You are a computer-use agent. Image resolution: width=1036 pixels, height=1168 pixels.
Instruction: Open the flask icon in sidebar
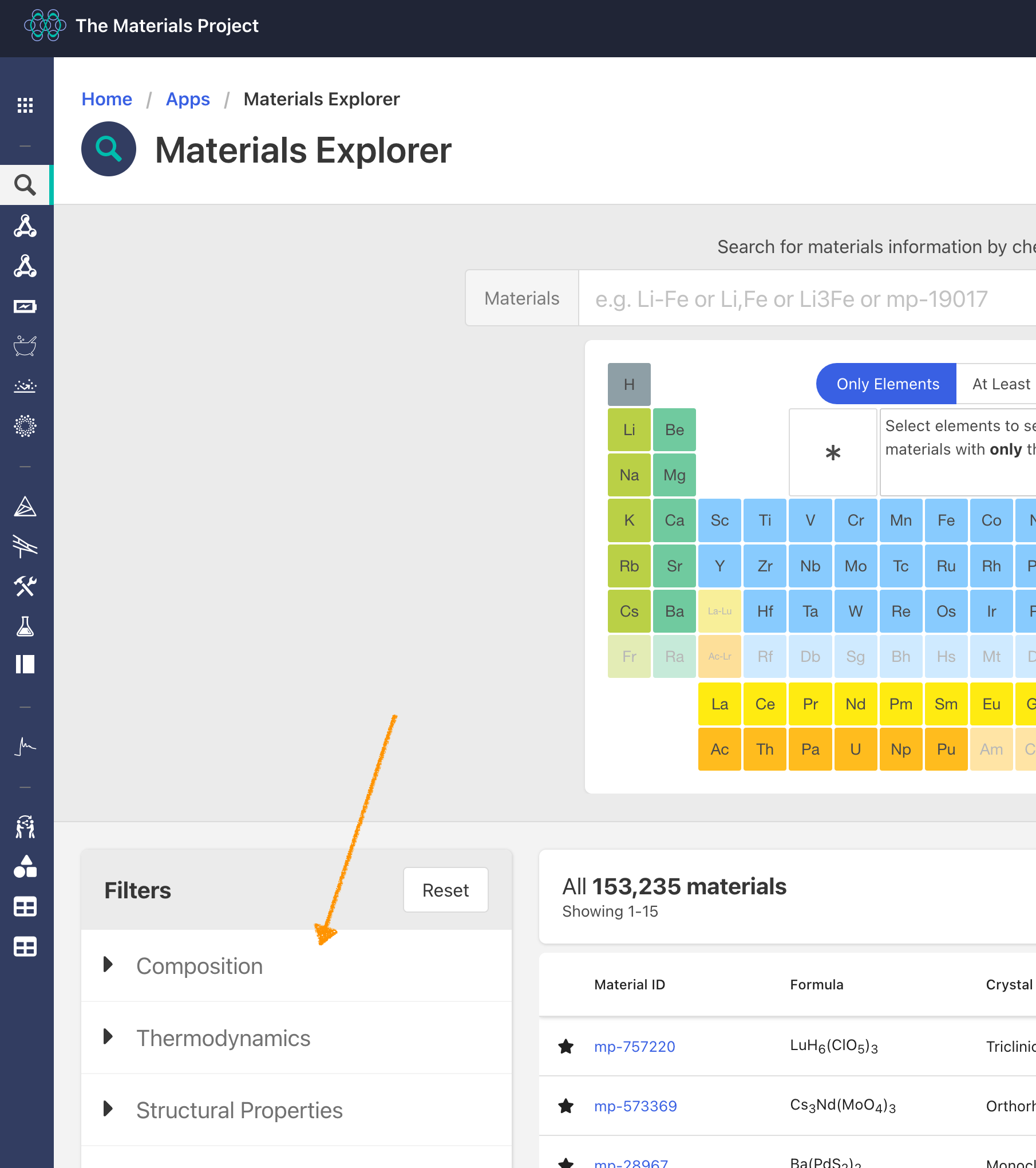25,626
